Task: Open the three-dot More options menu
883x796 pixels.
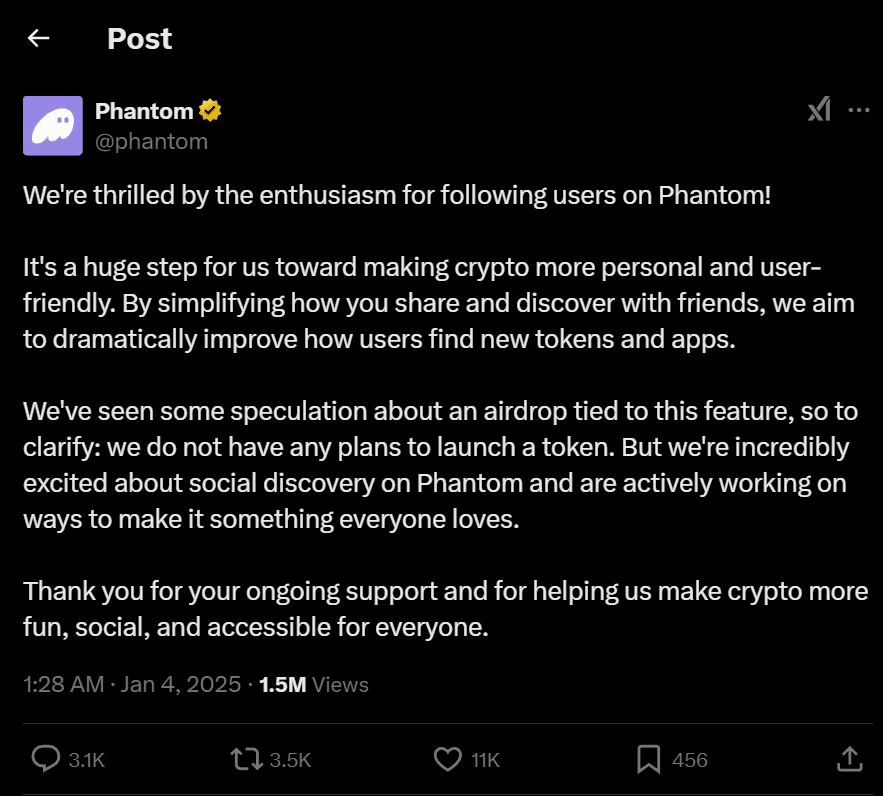Action: tap(858, 110)
